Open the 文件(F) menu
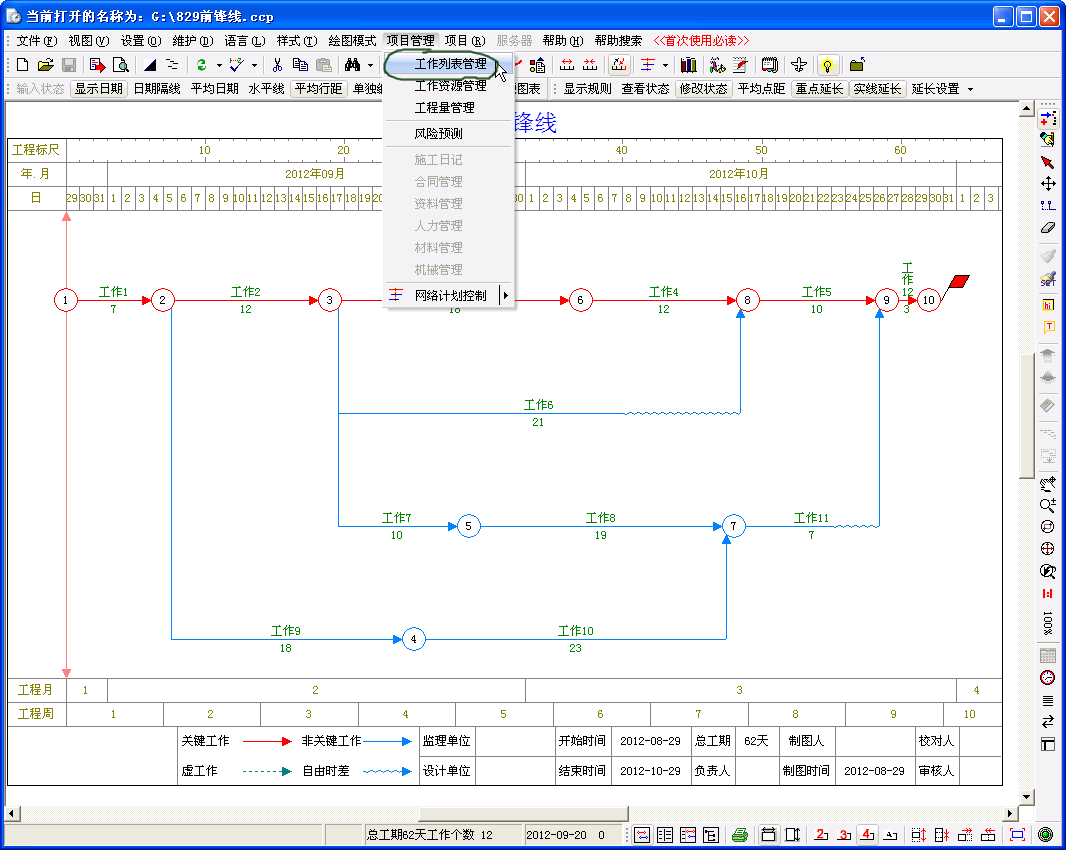Viewport: 1066px width, 850px height. pyautogui.click(x=37, y=41)
